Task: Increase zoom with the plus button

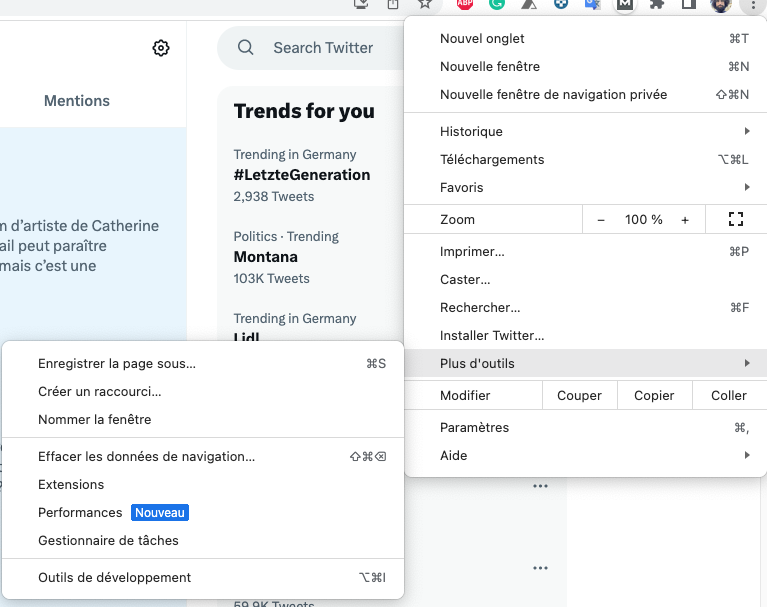Action: 685,220
